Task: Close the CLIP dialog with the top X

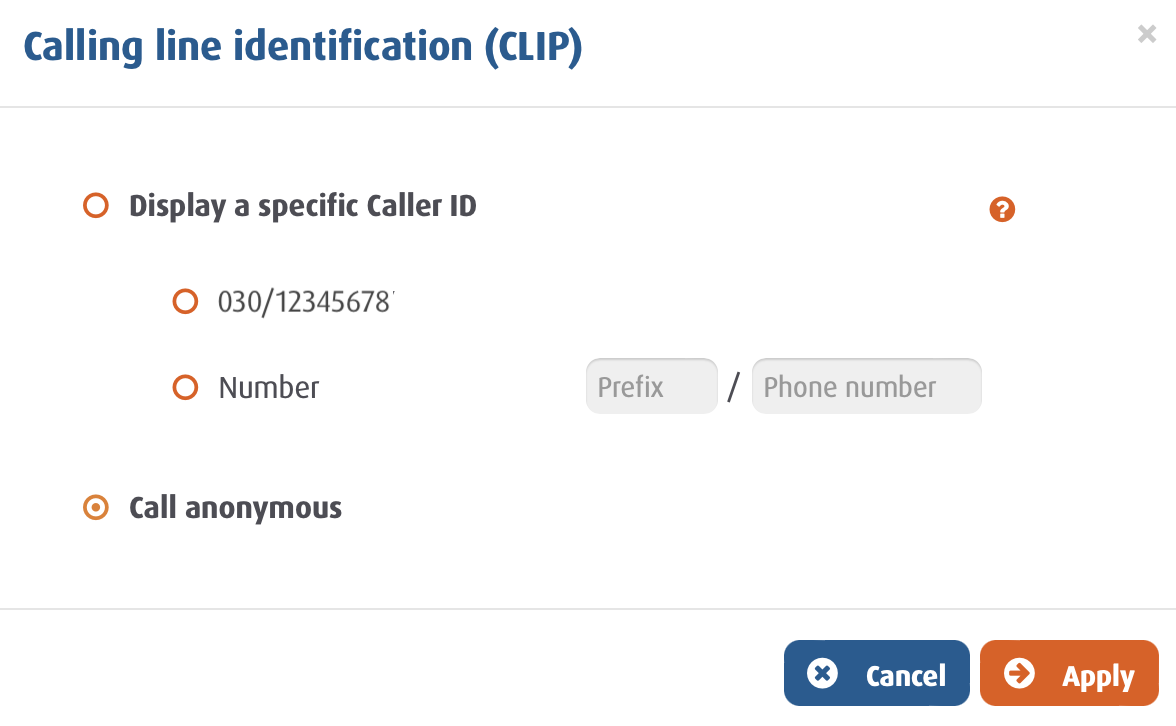Action: coord(1147,35)
